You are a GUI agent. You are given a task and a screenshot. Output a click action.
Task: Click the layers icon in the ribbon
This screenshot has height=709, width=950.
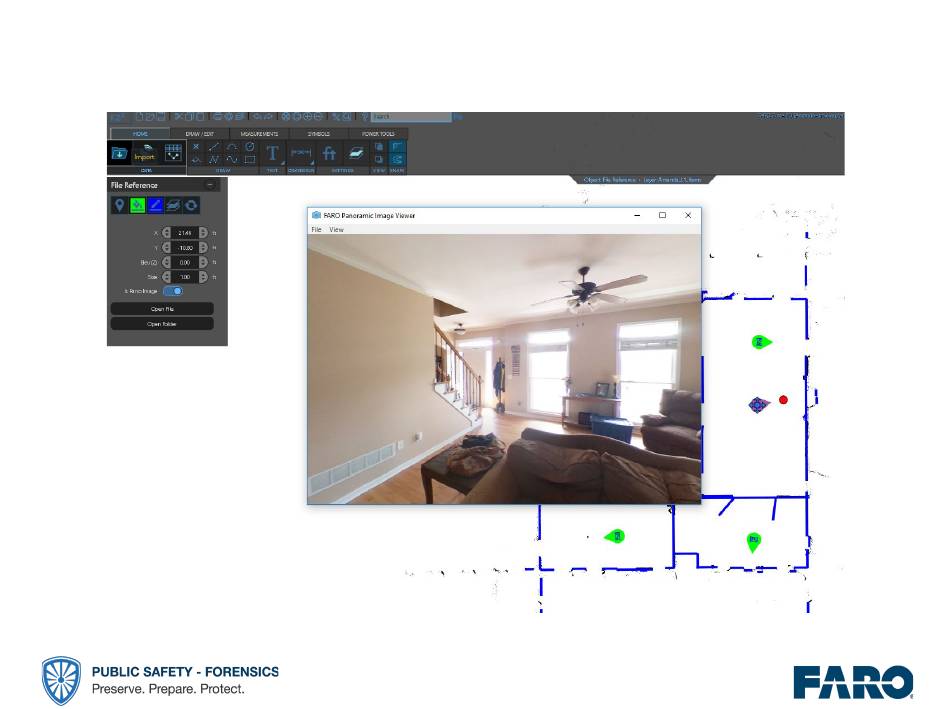356,153
